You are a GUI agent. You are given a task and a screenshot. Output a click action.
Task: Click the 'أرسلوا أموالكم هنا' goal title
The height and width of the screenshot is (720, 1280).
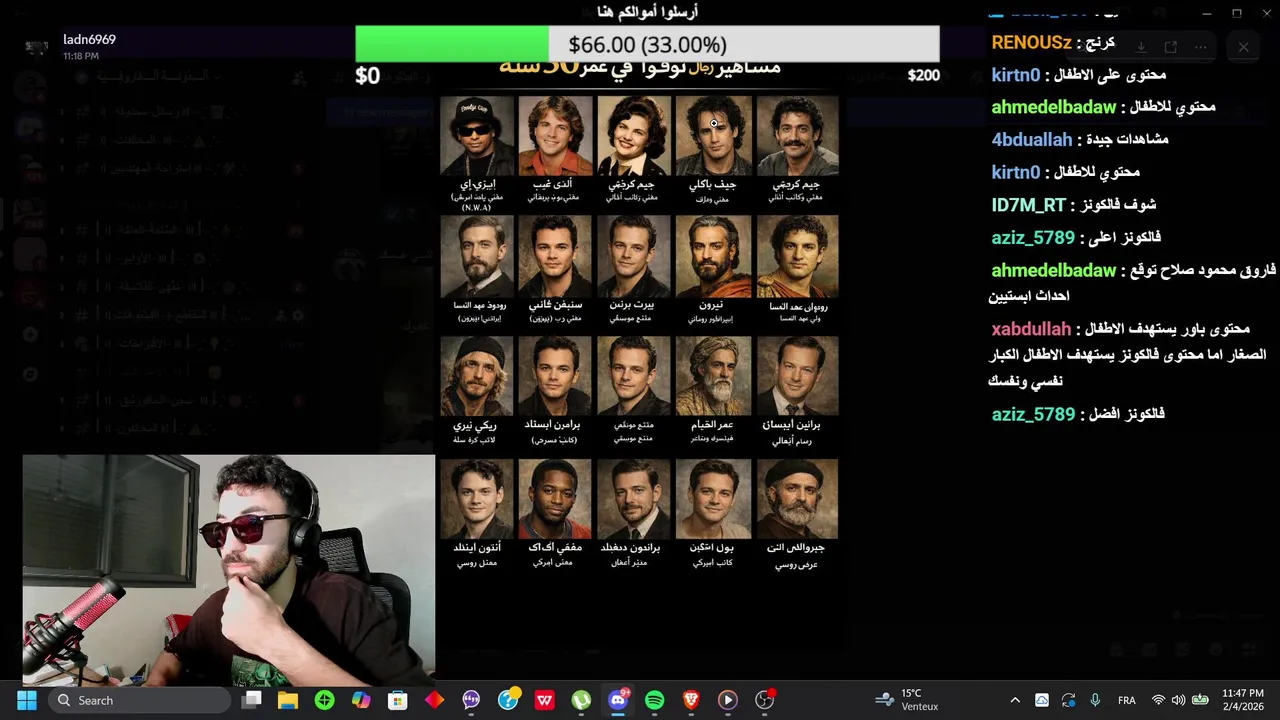point(647,12)
